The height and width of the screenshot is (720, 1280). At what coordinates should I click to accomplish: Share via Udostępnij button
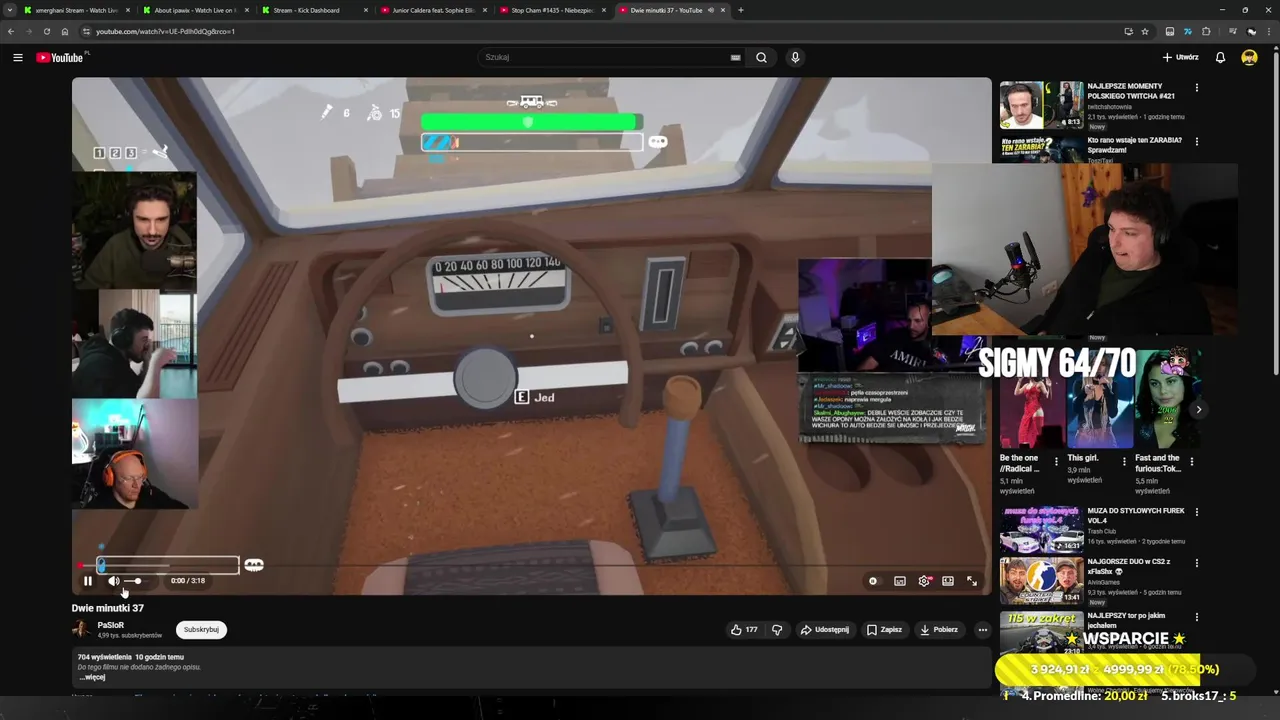click(x=825, y=630)
